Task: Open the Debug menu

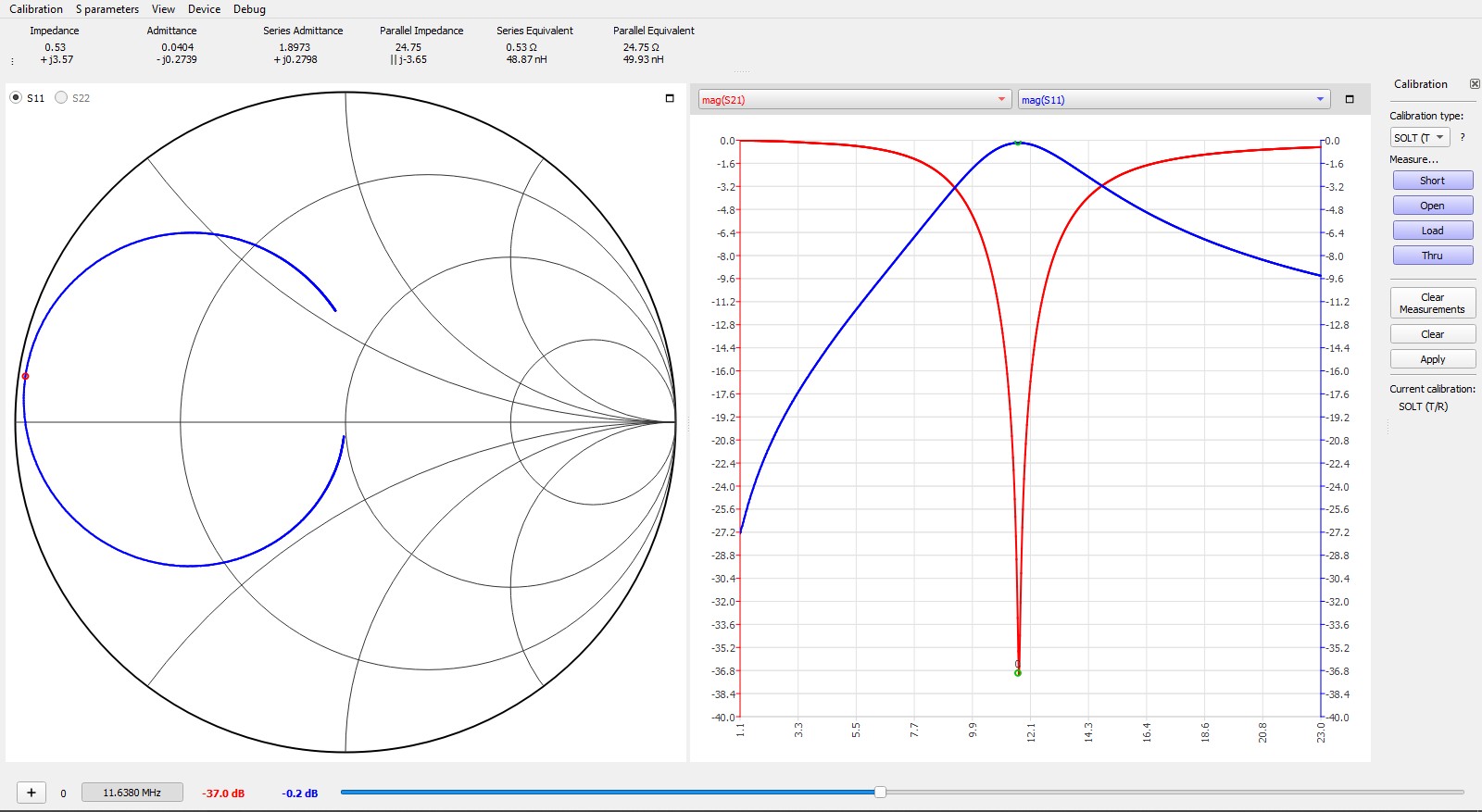Action: coord(249,9)
